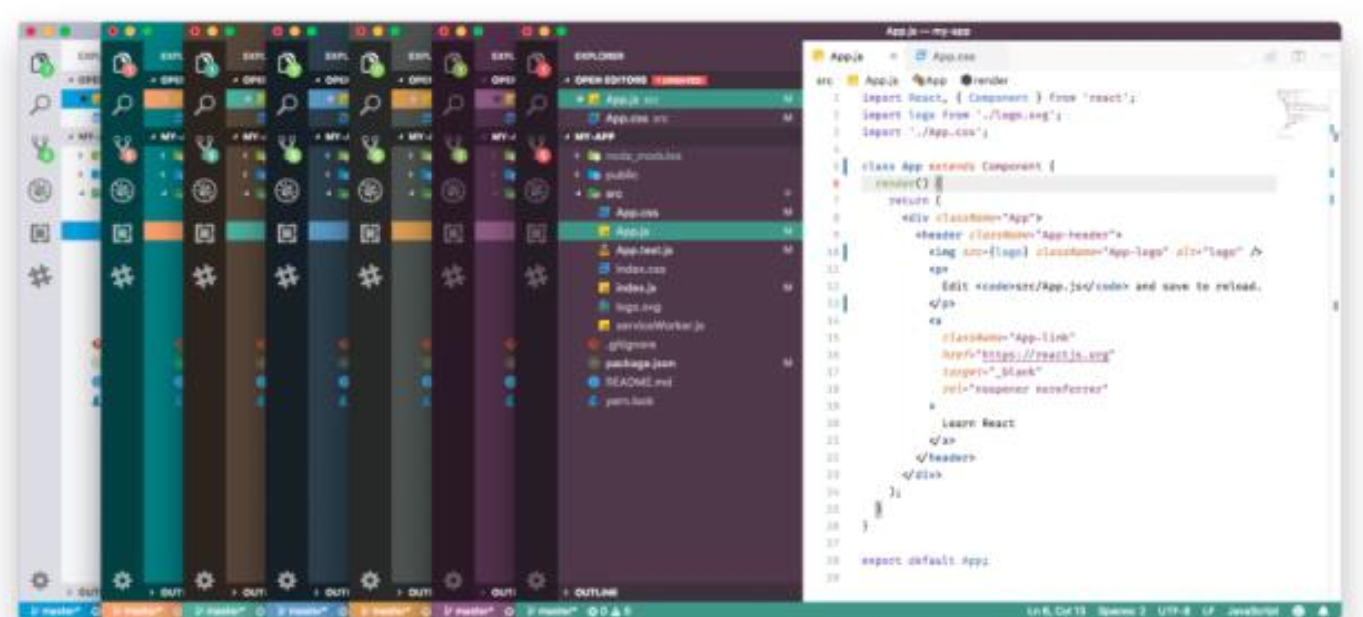The height and width of the screenshot is (617, 1363).
Task: Click Ln 6, Col 13 indicator
Action: (x=1055, y=610)
